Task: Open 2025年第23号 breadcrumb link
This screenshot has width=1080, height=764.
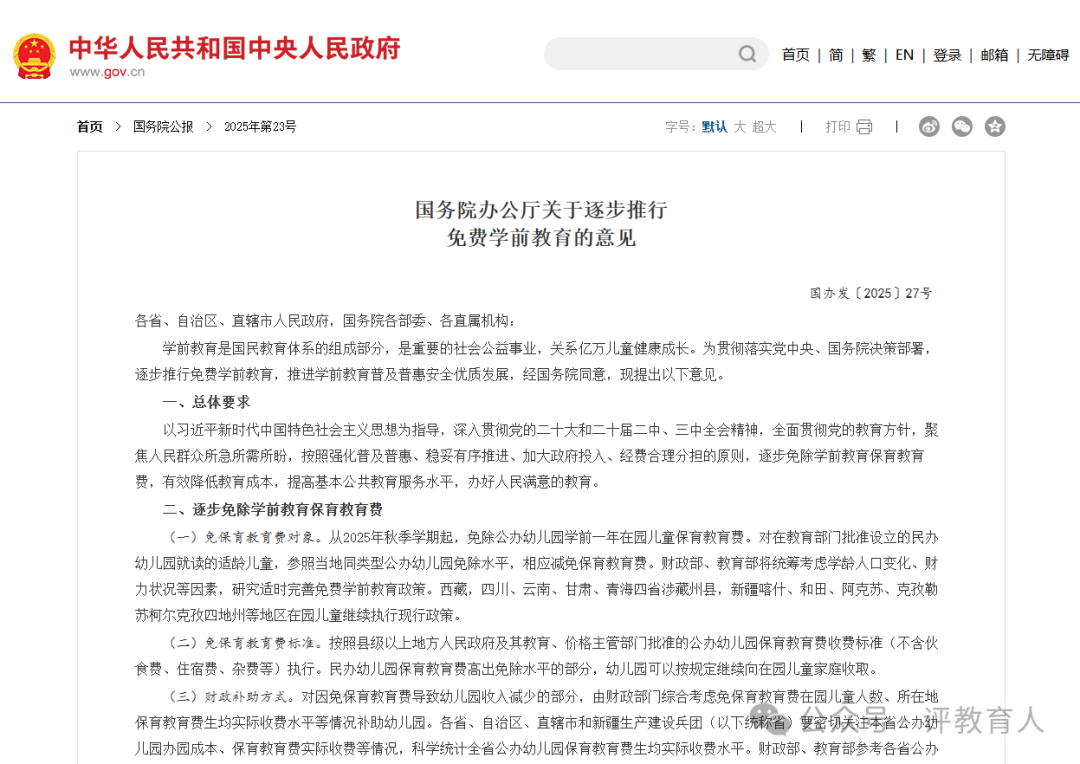Action: tap(260, 127)
